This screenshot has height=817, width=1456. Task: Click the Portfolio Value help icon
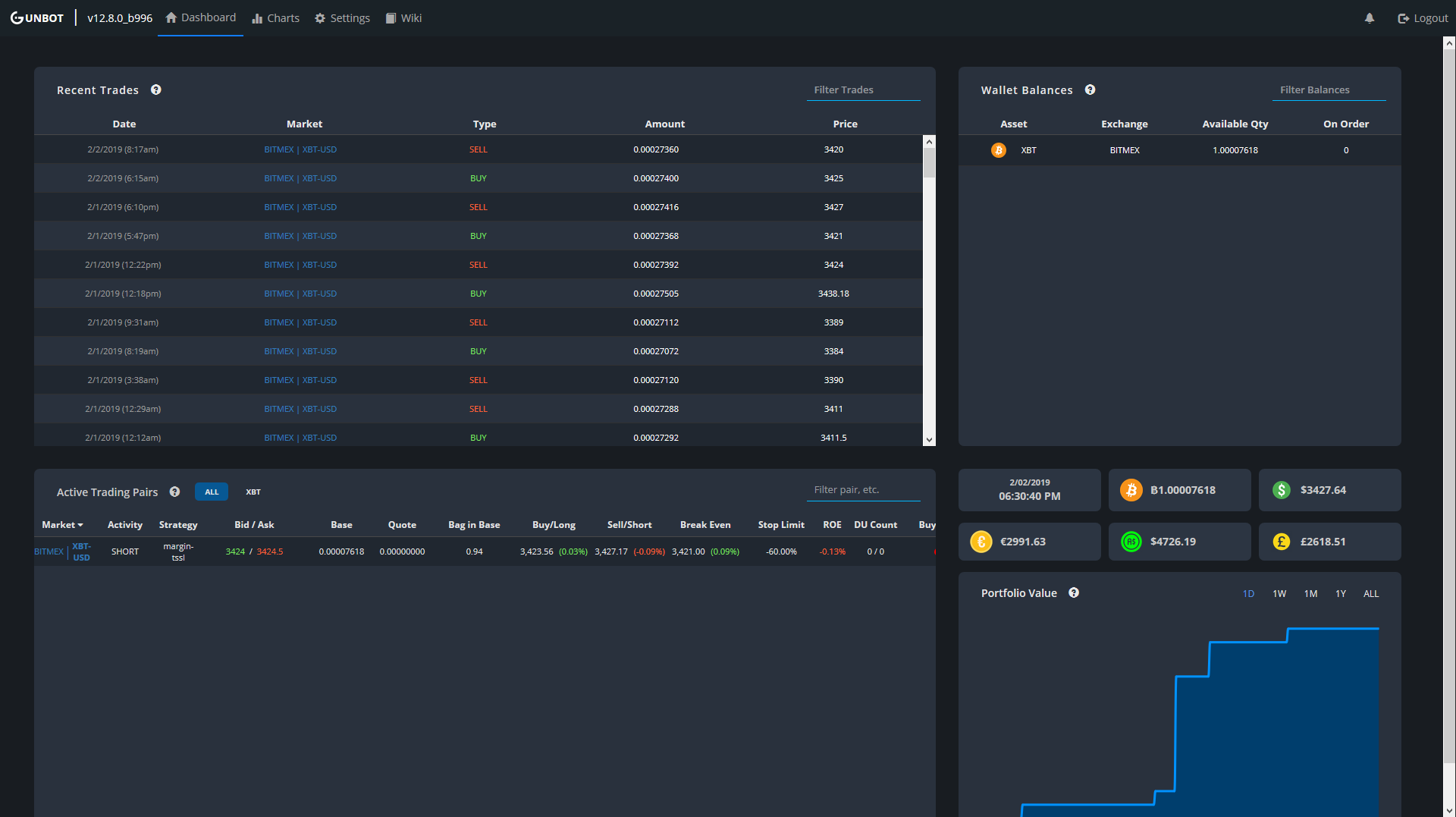point(1074,592)
